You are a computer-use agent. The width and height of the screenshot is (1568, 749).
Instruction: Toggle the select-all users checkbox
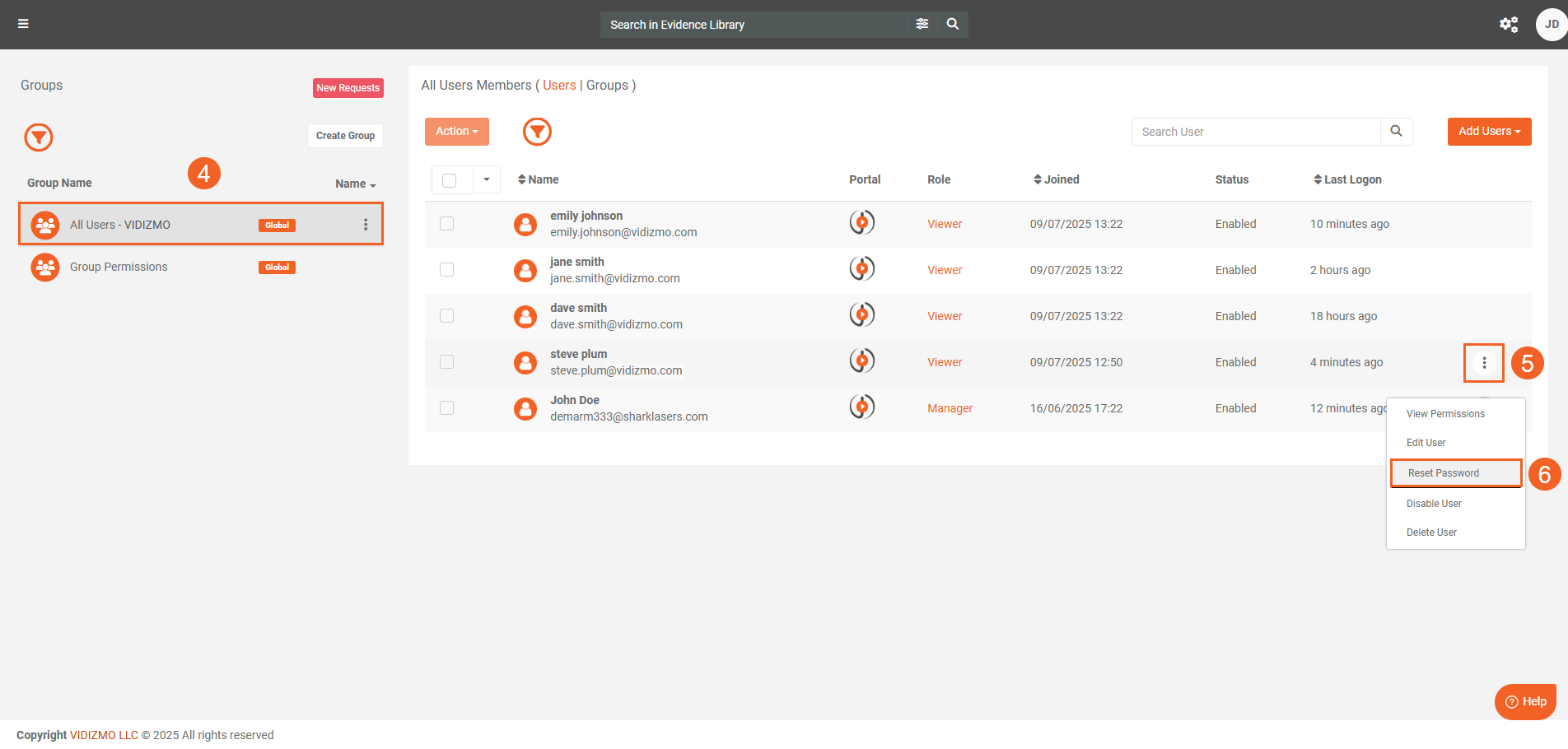(x=450, y=180)
